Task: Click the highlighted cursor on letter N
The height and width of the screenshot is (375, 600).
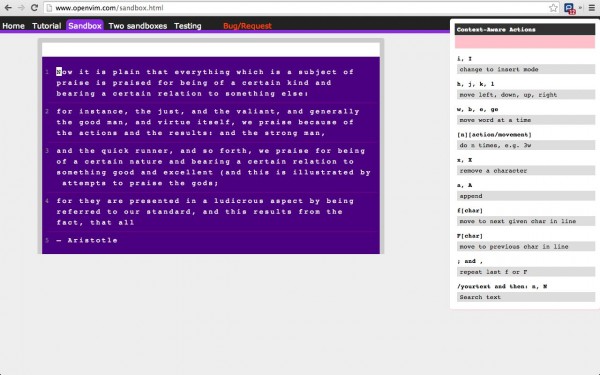Action: click(x=59, y=72)
